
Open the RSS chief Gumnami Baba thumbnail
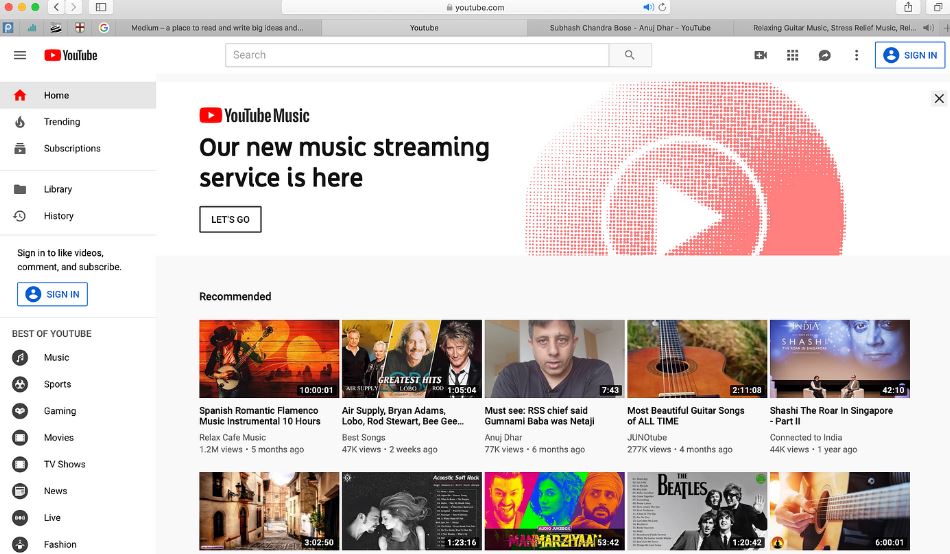click(554, 359)
